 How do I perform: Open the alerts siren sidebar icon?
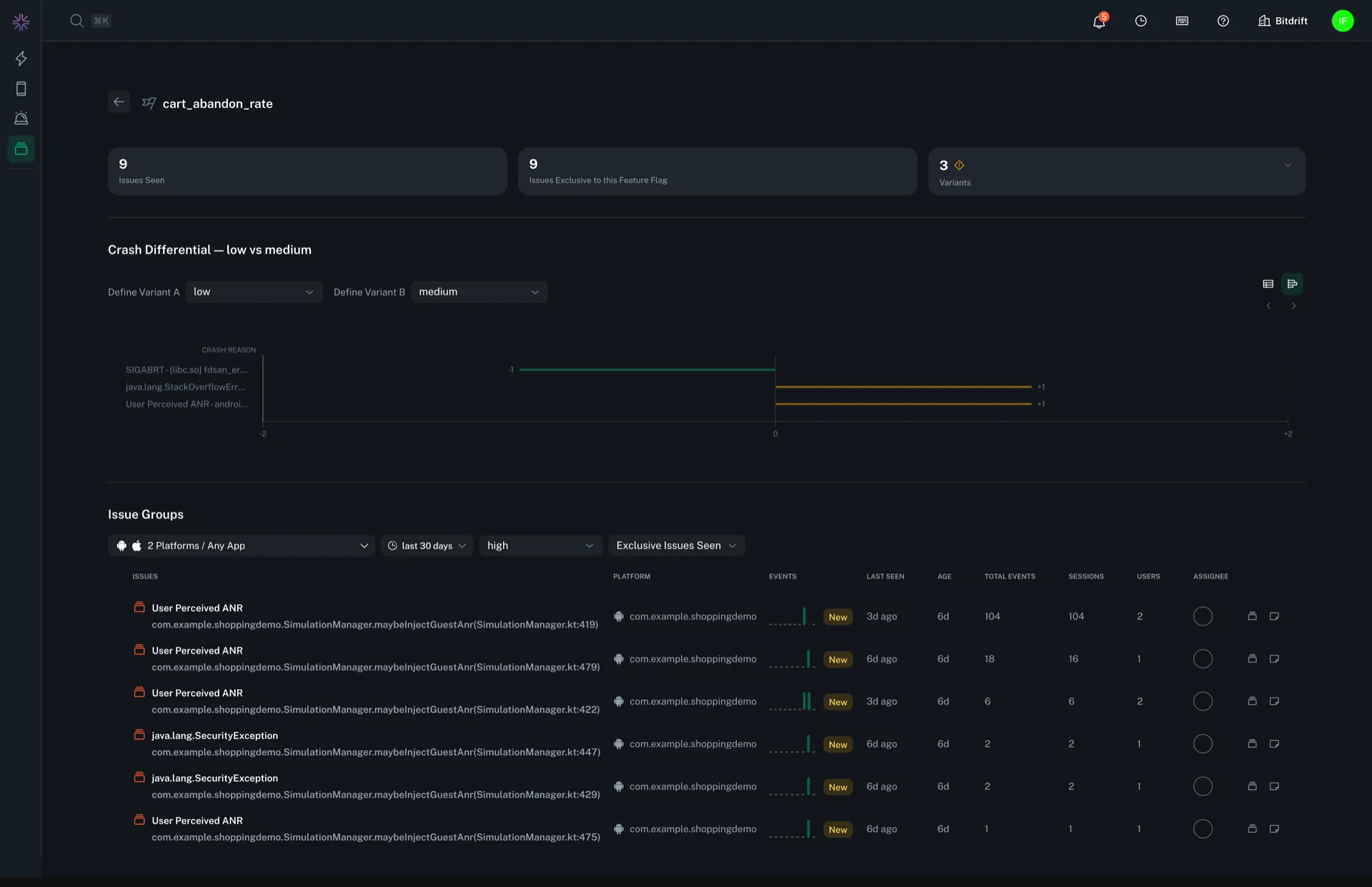click(x=21, y=119)
